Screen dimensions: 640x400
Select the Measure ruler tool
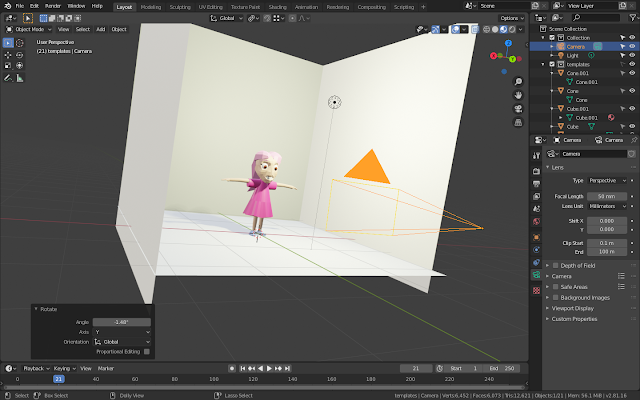click(20, 78)
